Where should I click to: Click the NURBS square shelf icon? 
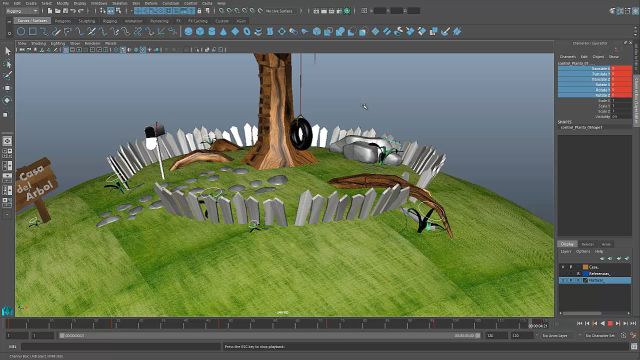tap(33, 31)
